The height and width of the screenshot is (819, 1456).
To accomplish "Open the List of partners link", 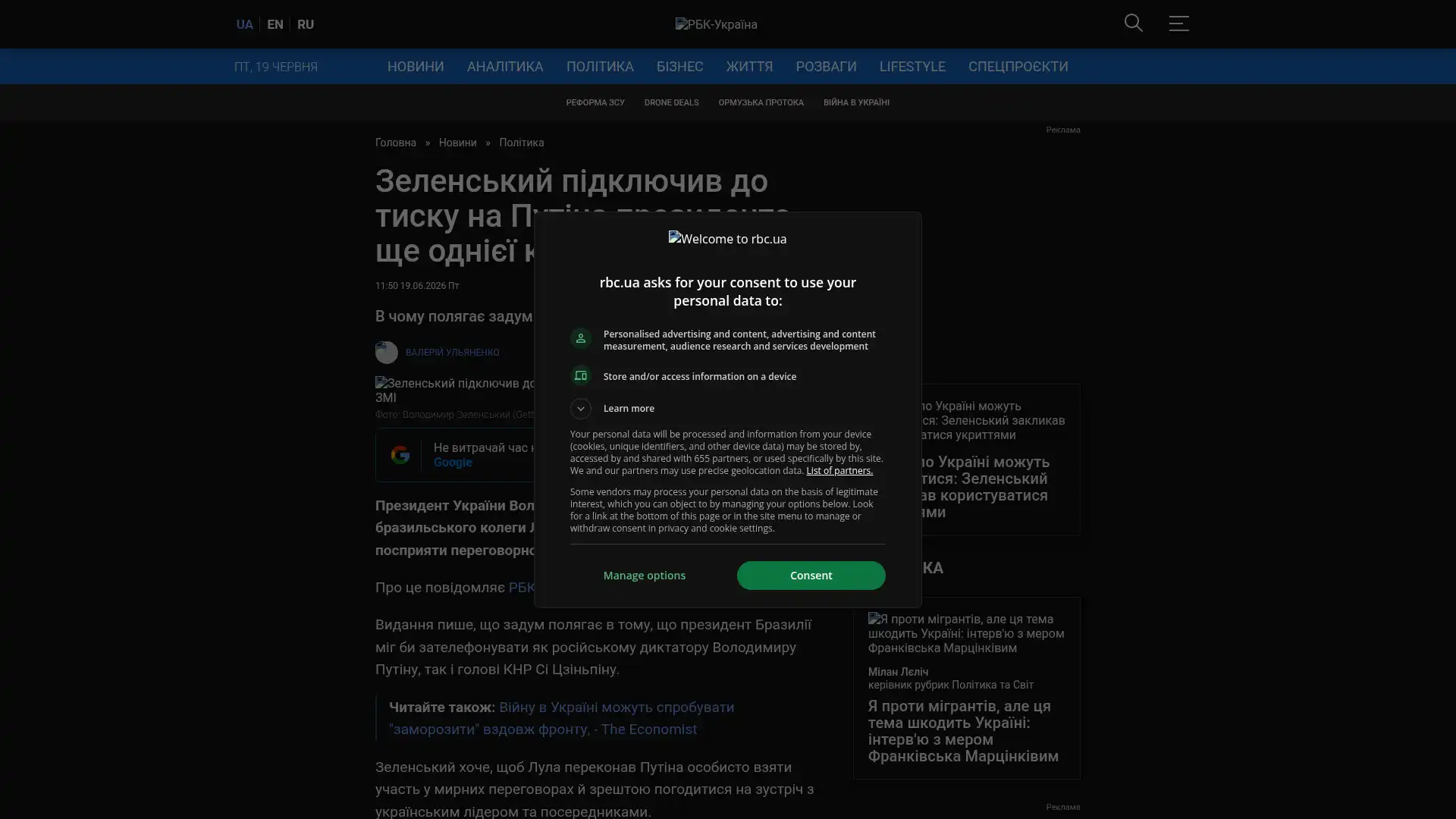I will click(839, 471).
